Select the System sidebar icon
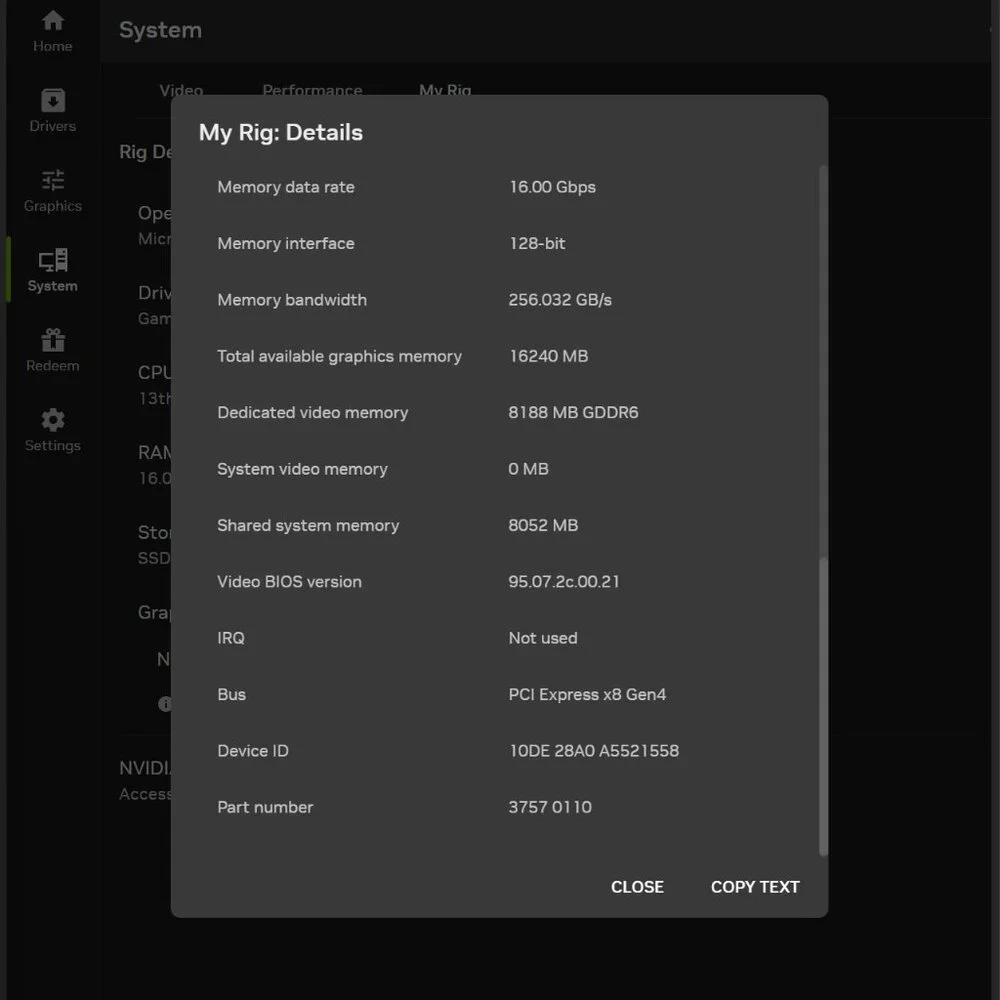This screenshot has height=1000, width=1000. 52,260
